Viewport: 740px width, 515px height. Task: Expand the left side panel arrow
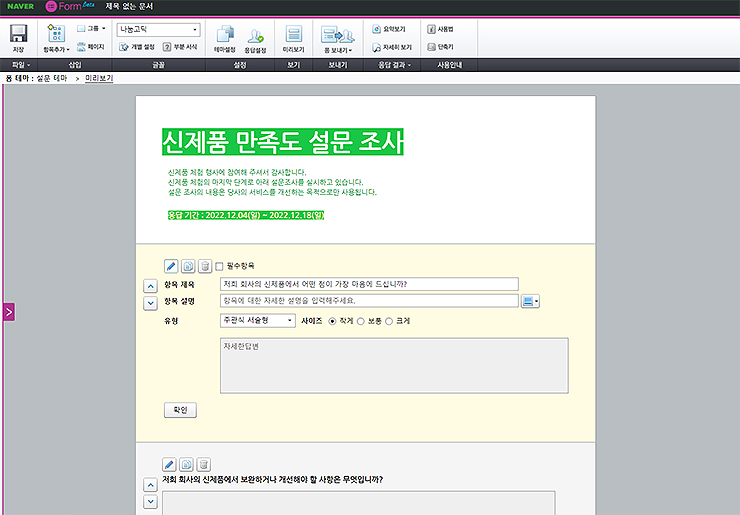[9, 312]
